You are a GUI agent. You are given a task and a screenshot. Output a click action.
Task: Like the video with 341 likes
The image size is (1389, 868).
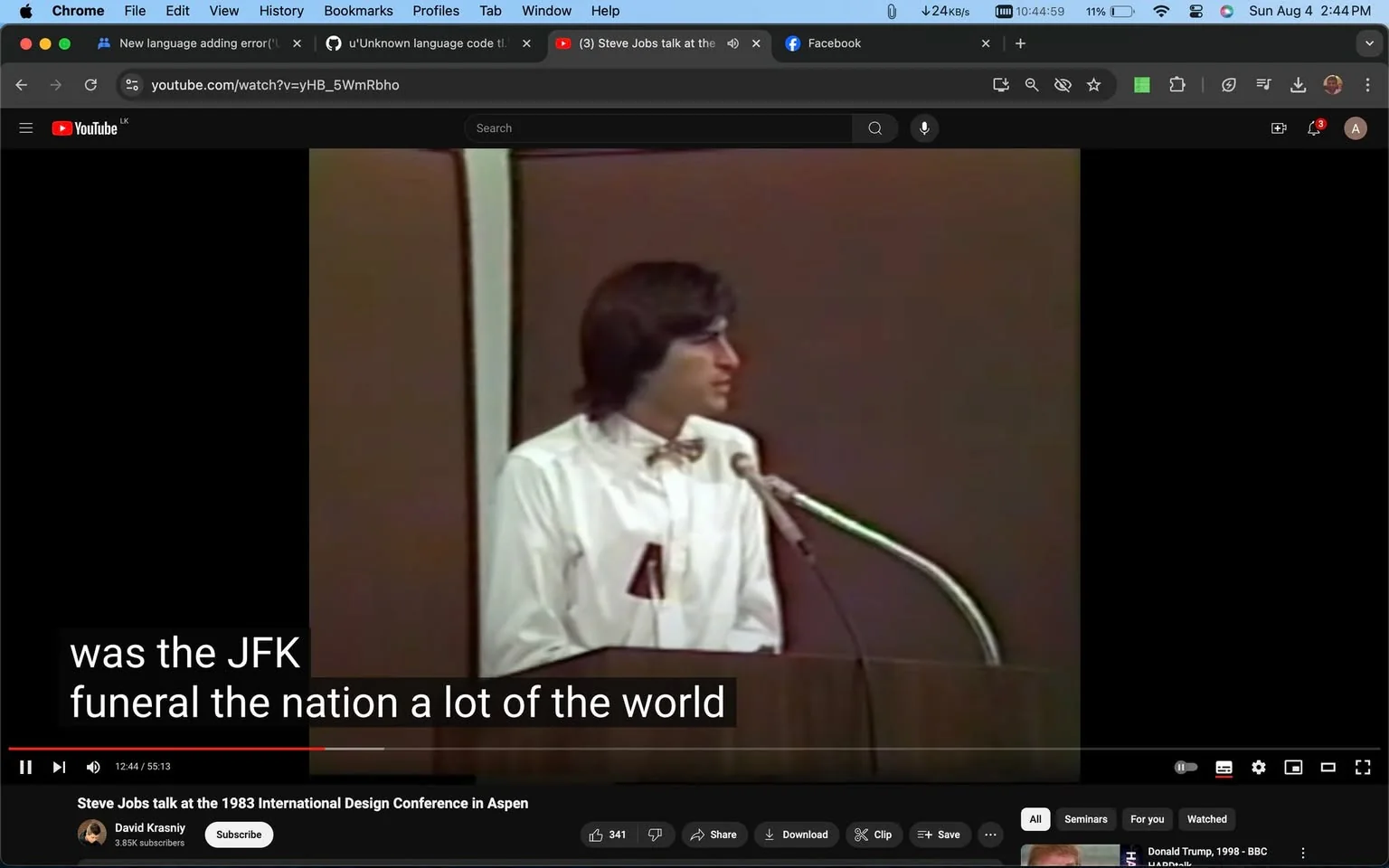(608, 835)
